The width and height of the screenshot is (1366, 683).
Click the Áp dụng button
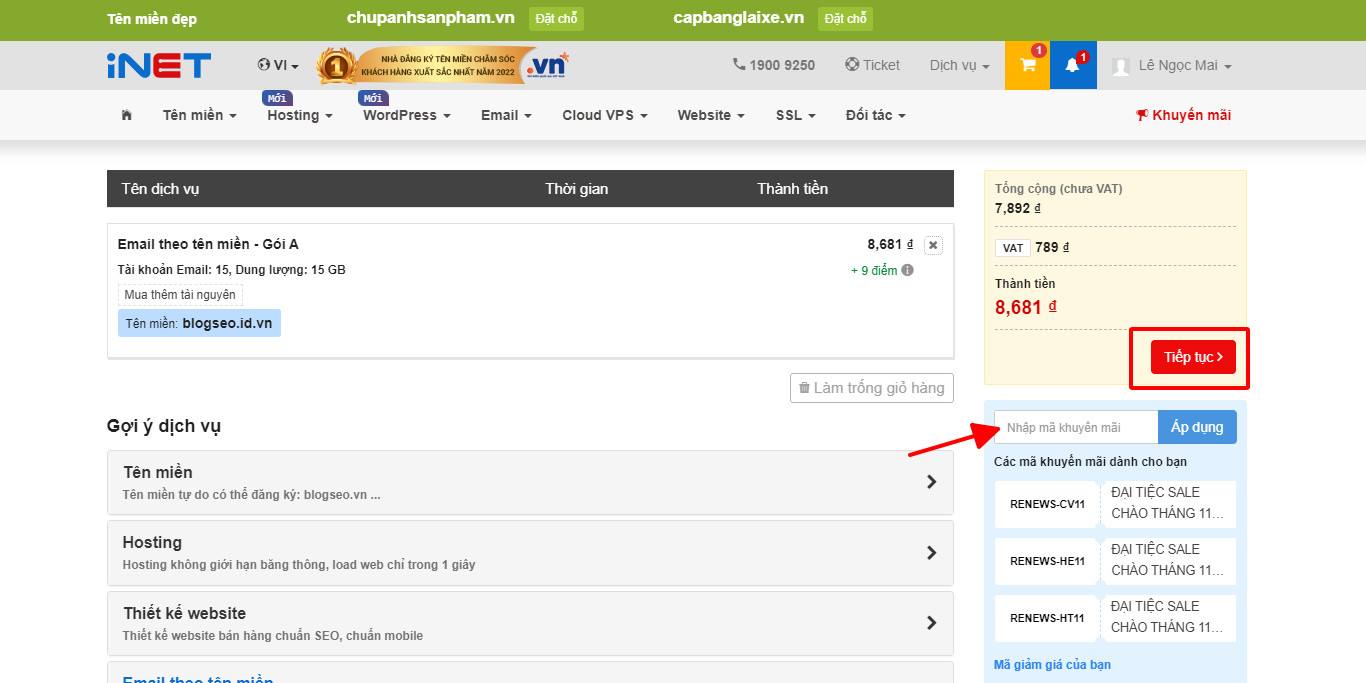pos(1197,427)
